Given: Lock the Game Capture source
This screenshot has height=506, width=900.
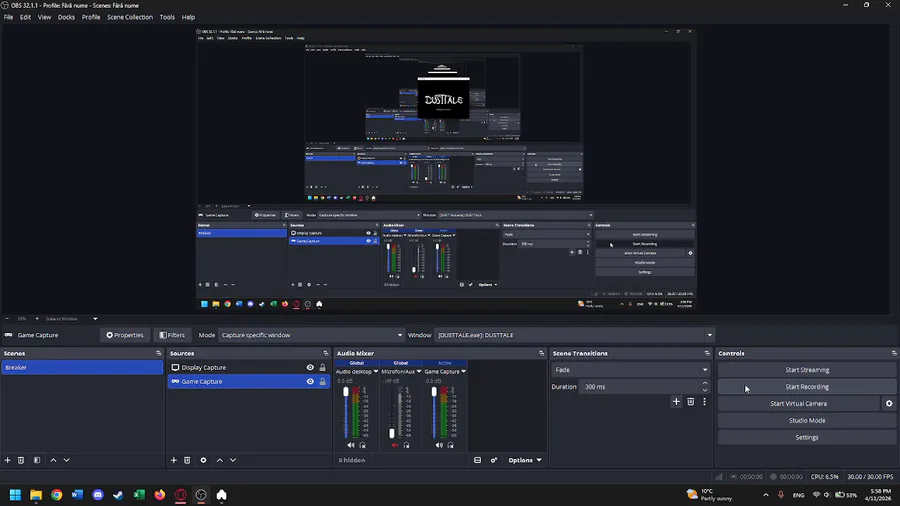Looking at the screenshot, I should tap(323, 382).
